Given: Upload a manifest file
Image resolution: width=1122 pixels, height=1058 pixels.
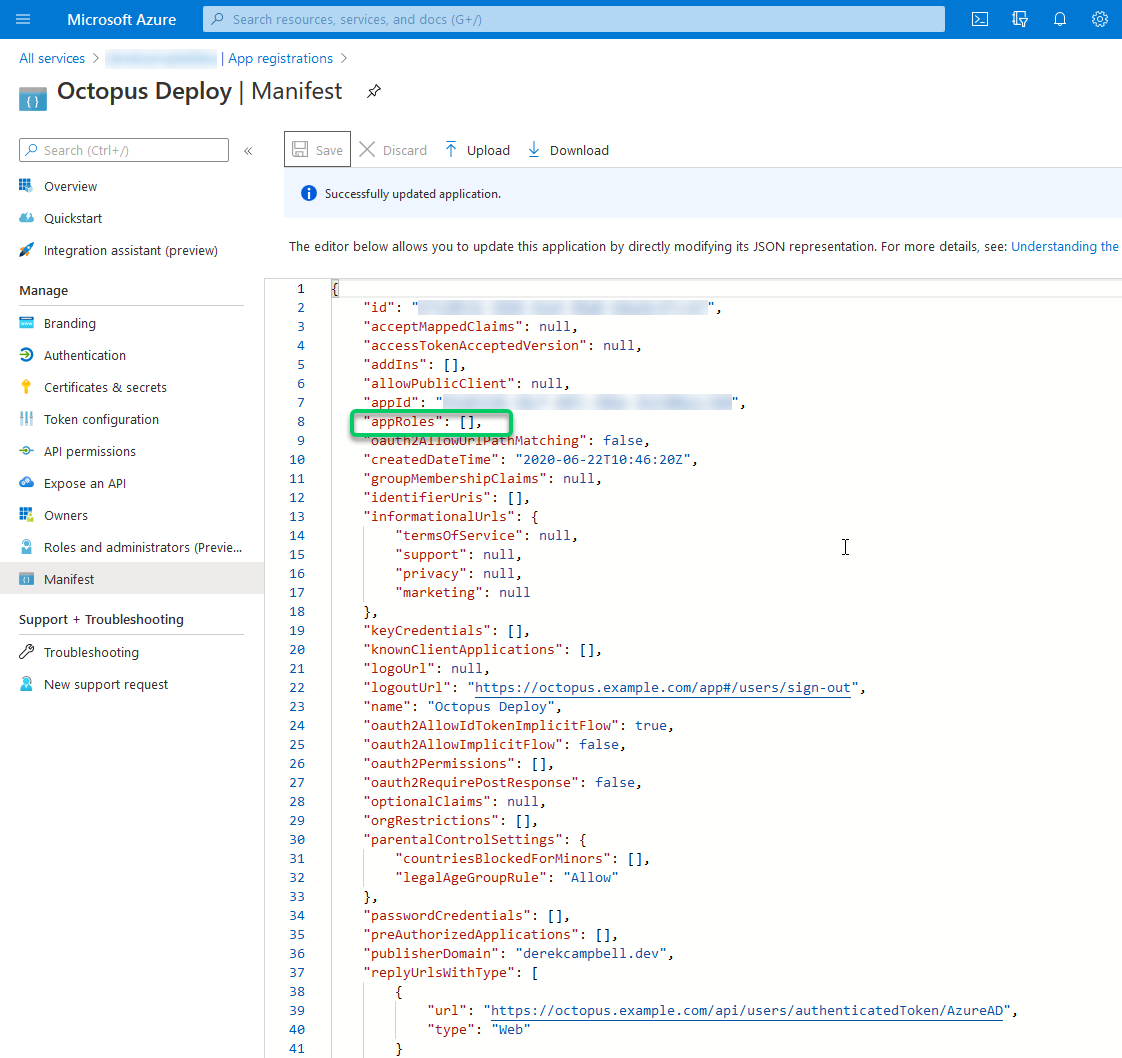Looking at the screenshot, I should pyautogui.click(x=477, y=149).
